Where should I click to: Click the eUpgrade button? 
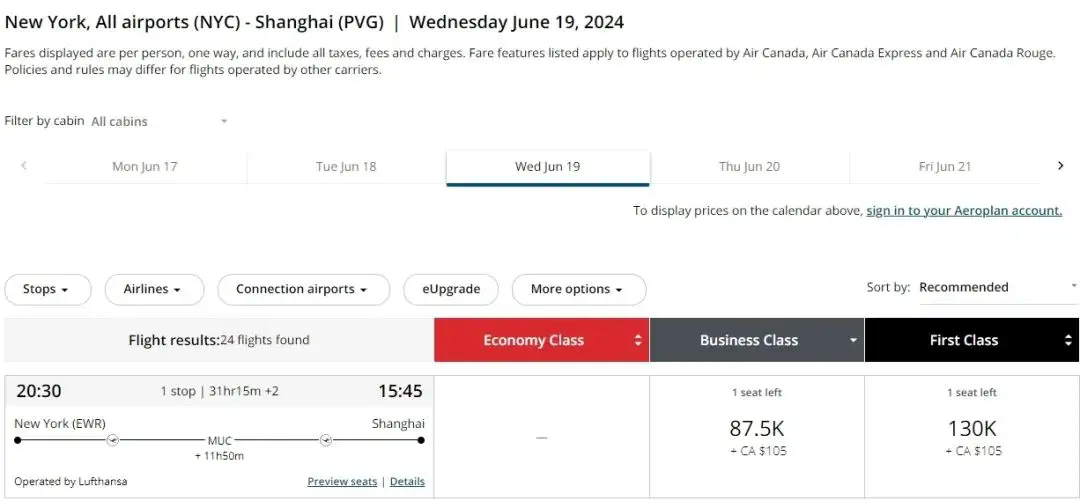(x=451, y=289)
